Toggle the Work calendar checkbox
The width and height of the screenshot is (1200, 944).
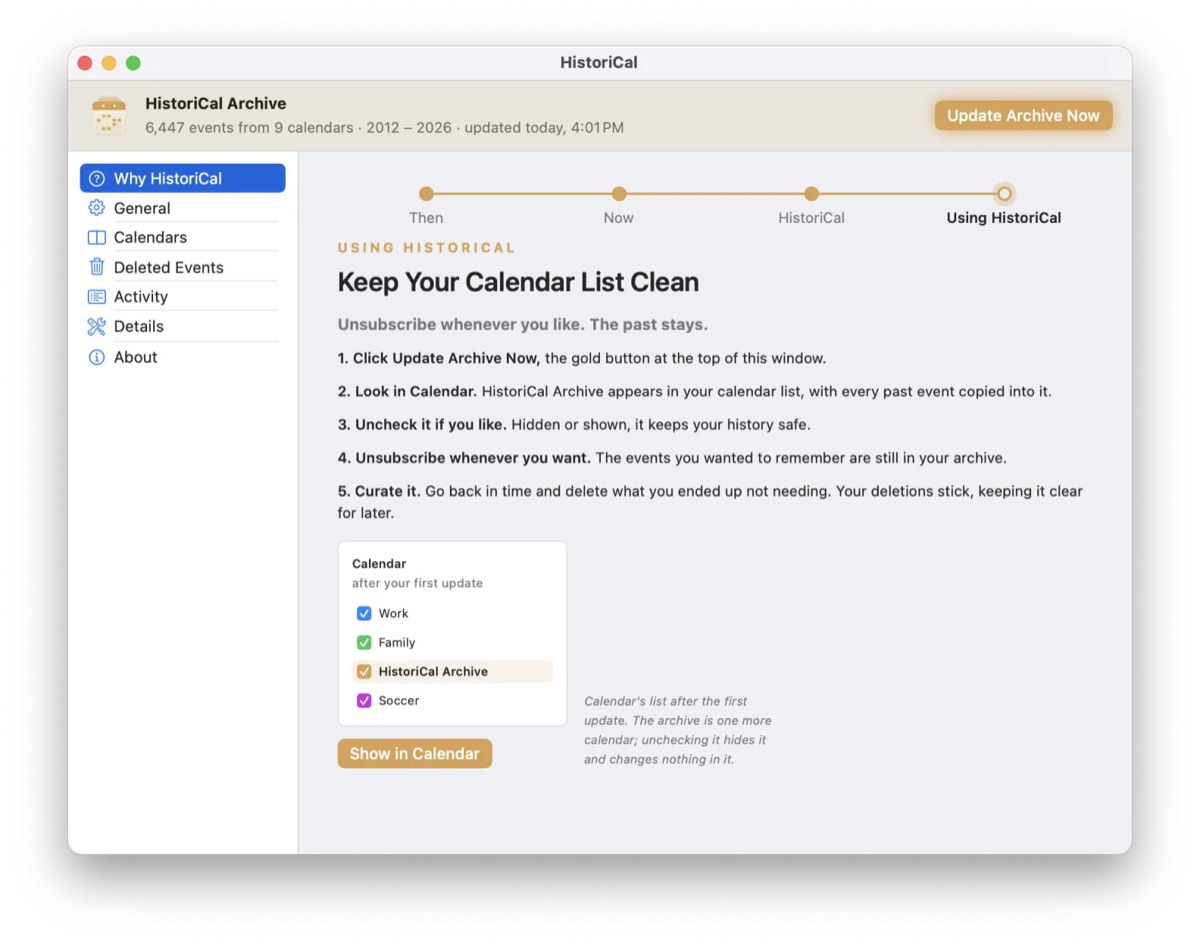click(364, 614)
